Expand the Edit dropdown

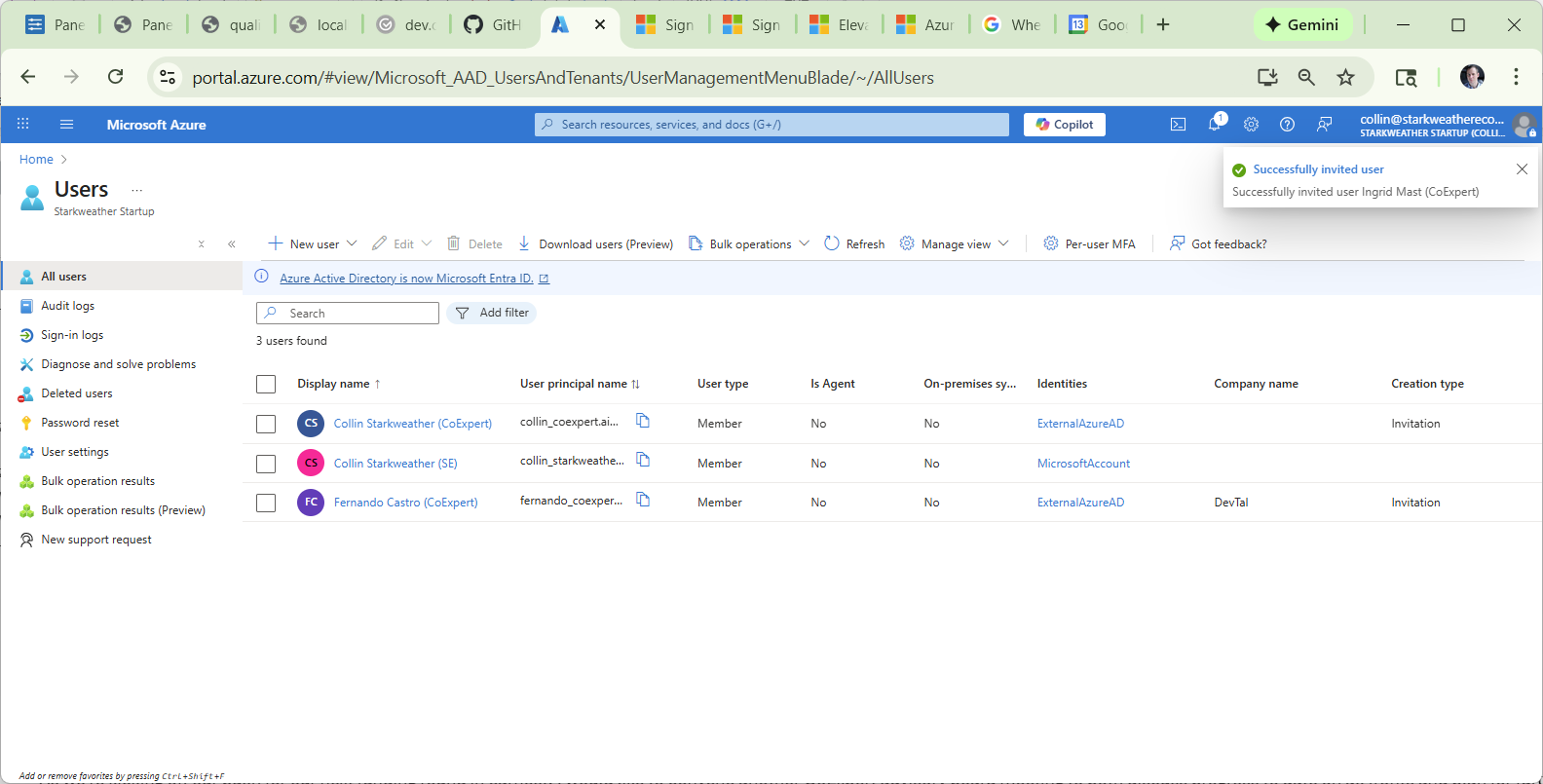point(427,243)
